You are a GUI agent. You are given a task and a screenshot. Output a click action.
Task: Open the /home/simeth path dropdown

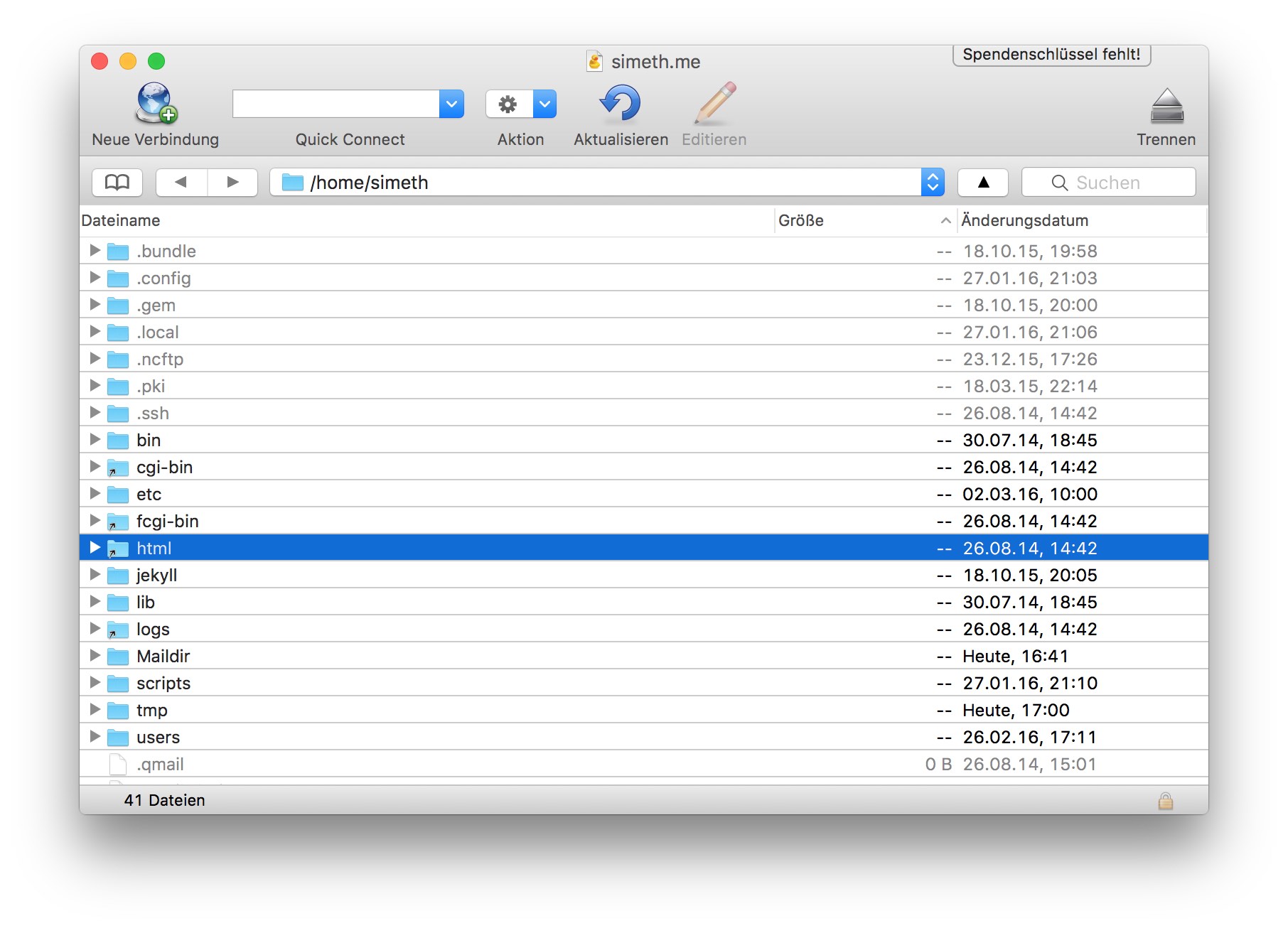(932, 183)
